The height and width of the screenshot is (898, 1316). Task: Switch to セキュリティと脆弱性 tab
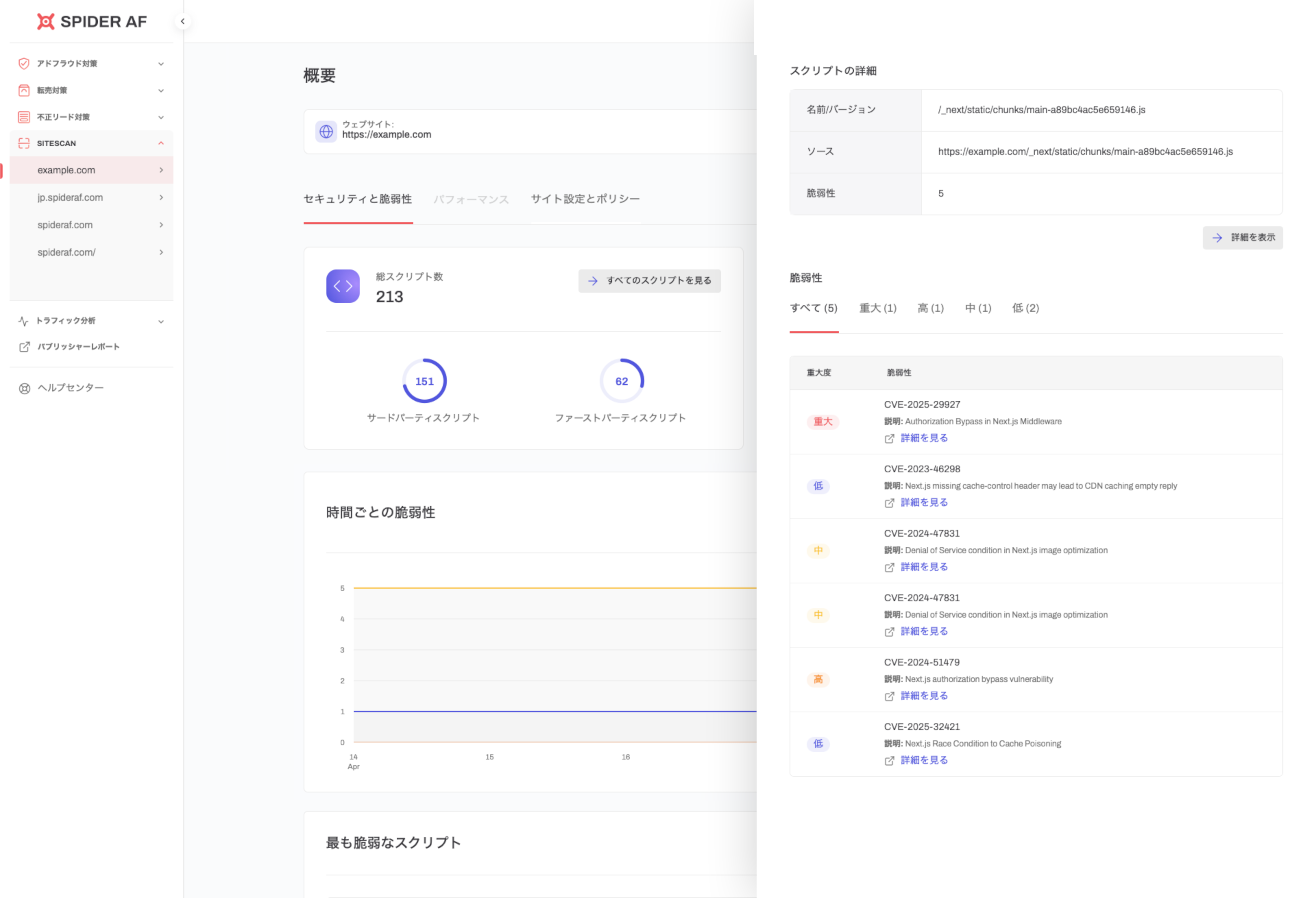pos(358,199)
